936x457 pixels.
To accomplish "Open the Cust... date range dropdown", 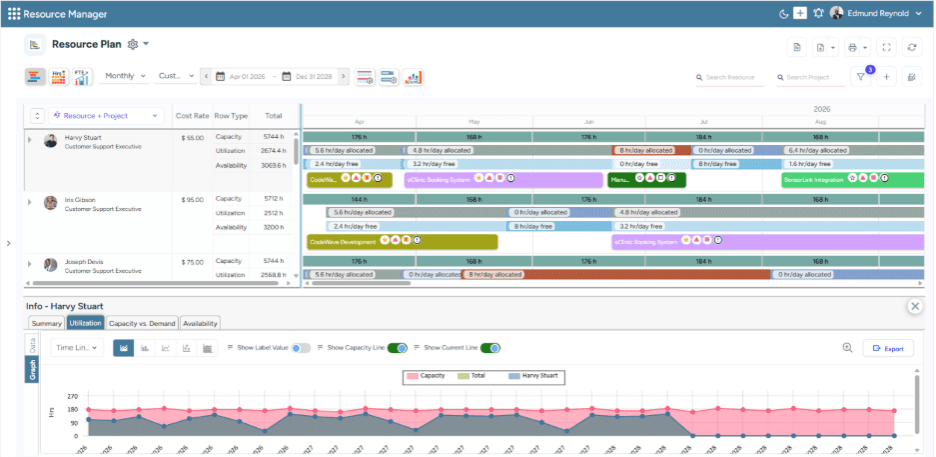I will [x=176, y=76].
